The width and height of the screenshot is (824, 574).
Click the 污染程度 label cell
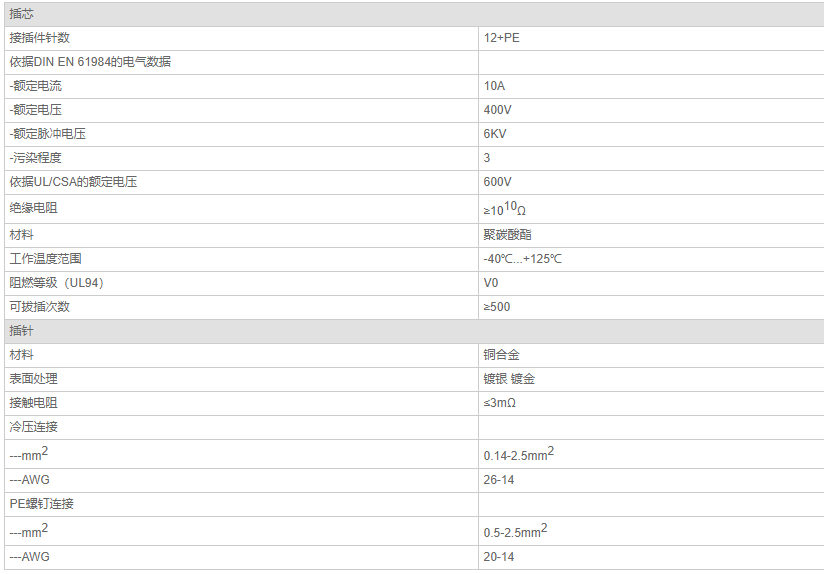point(242,158)
